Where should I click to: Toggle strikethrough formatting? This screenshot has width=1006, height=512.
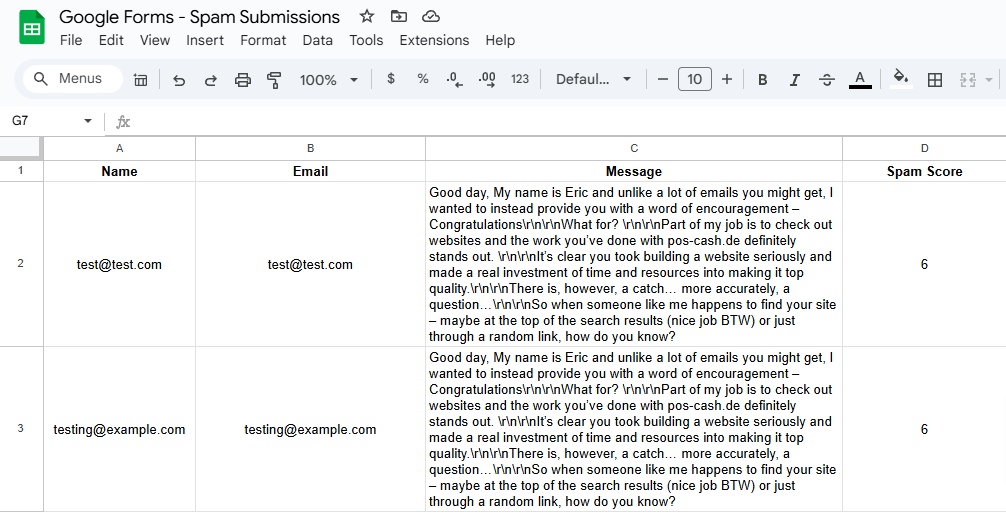click(x=826, y=80)
